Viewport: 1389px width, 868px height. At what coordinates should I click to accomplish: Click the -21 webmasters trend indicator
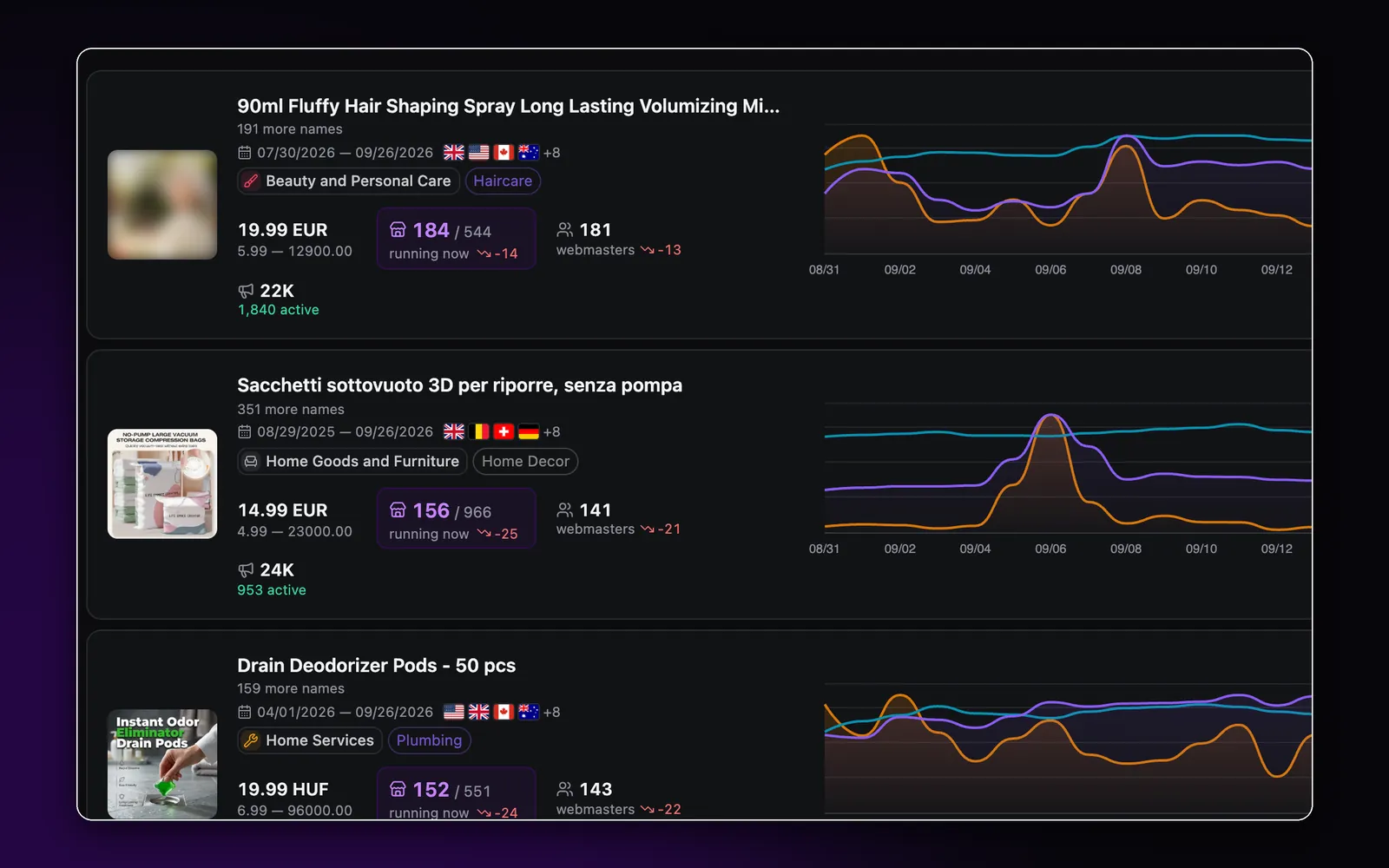pyautogui.click(x=661, y=529)
